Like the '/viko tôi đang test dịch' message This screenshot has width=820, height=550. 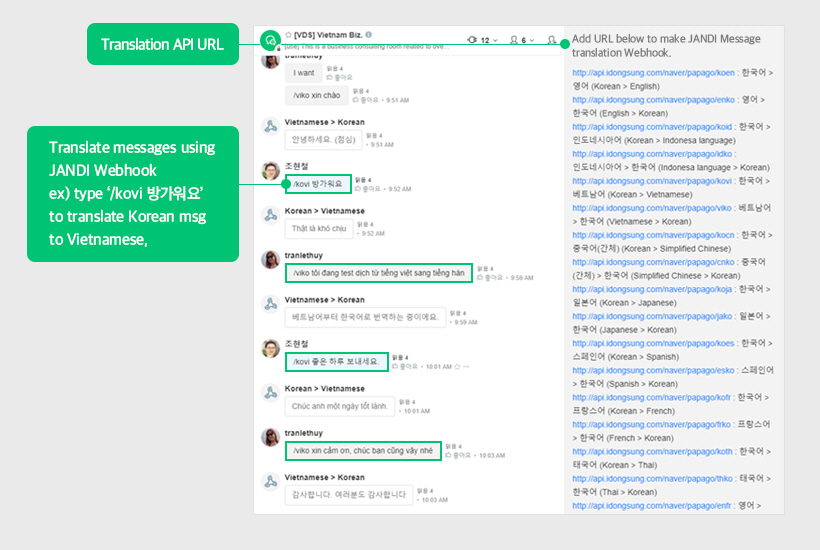click(489, 278)
